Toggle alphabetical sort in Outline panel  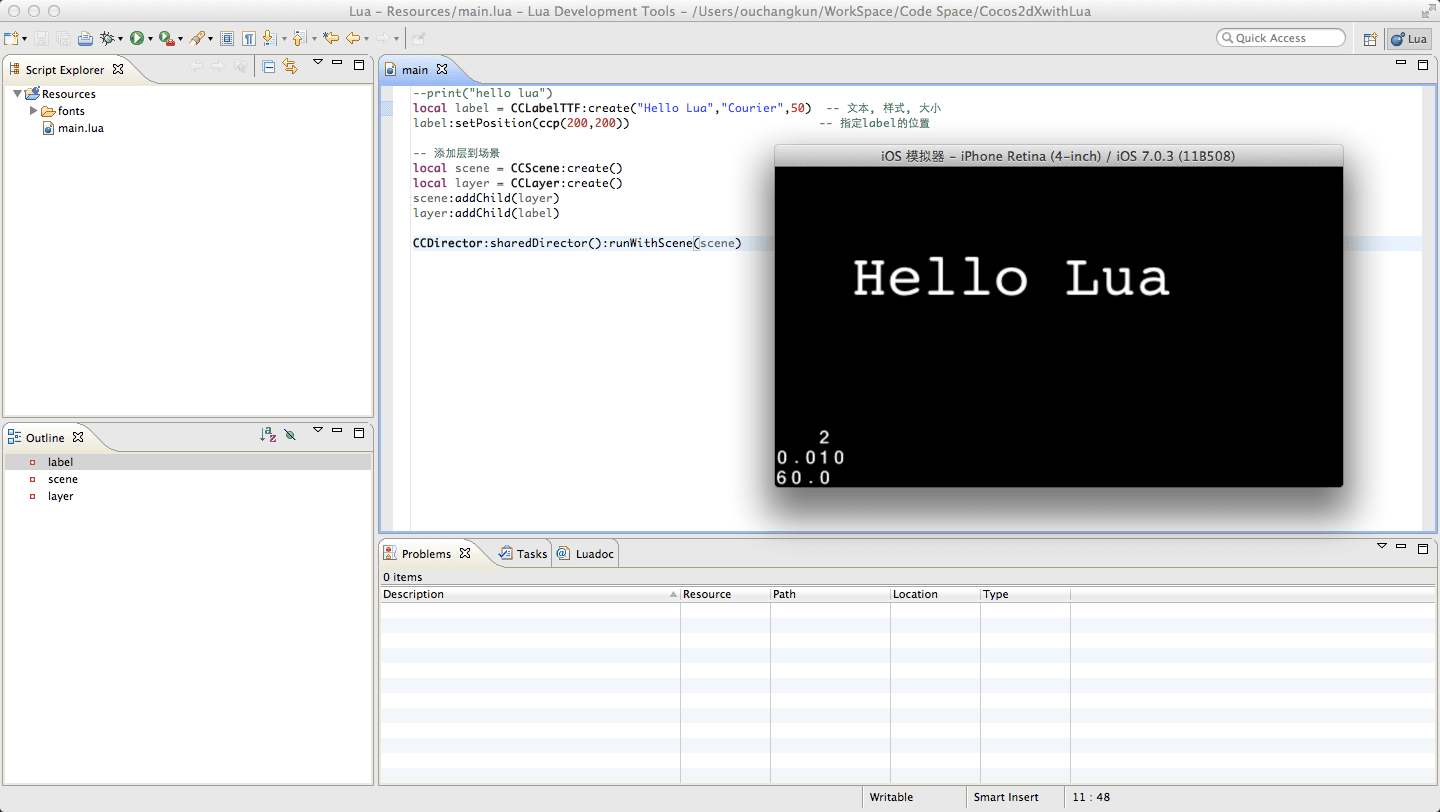point(267,435)
